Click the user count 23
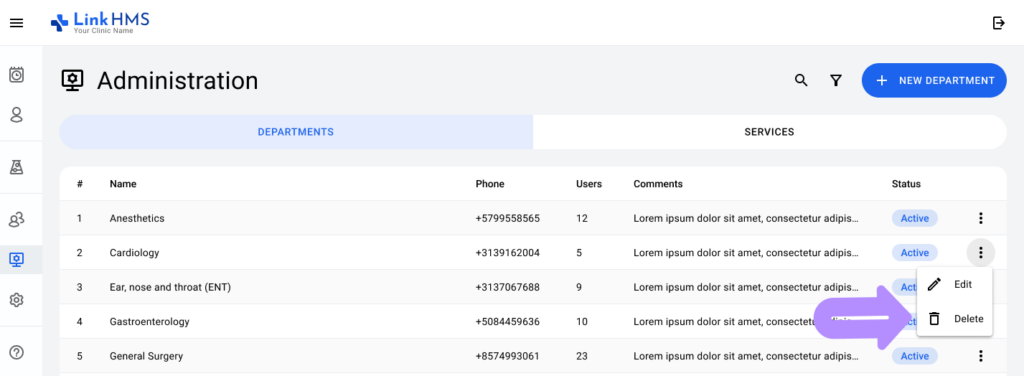 pos(581,356)
